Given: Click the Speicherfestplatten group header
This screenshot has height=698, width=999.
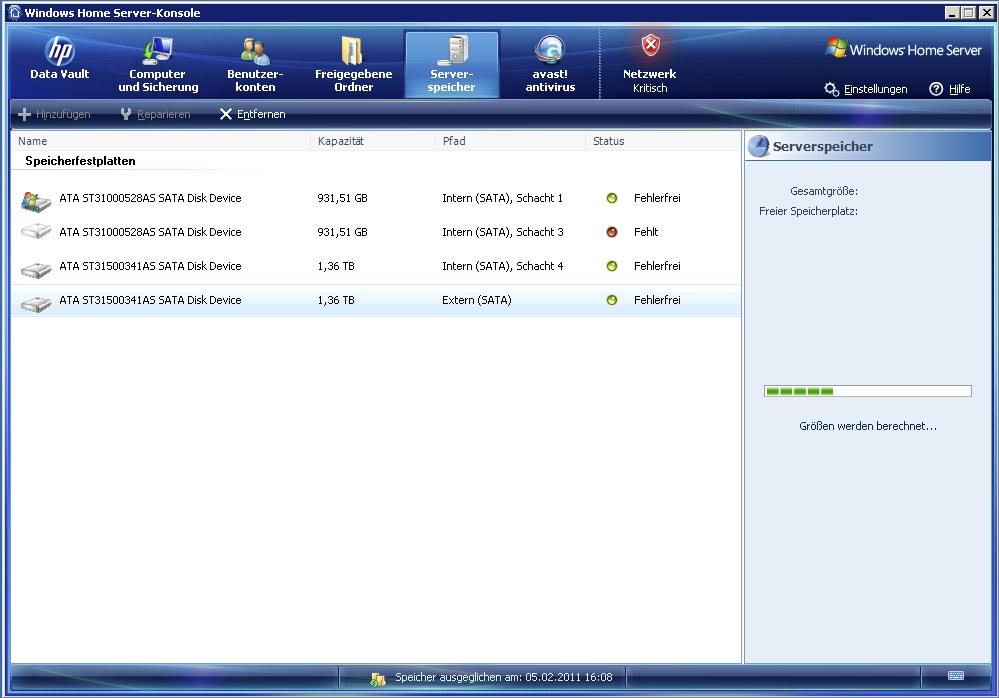Looking at the screenshot, I should [80, 161].
